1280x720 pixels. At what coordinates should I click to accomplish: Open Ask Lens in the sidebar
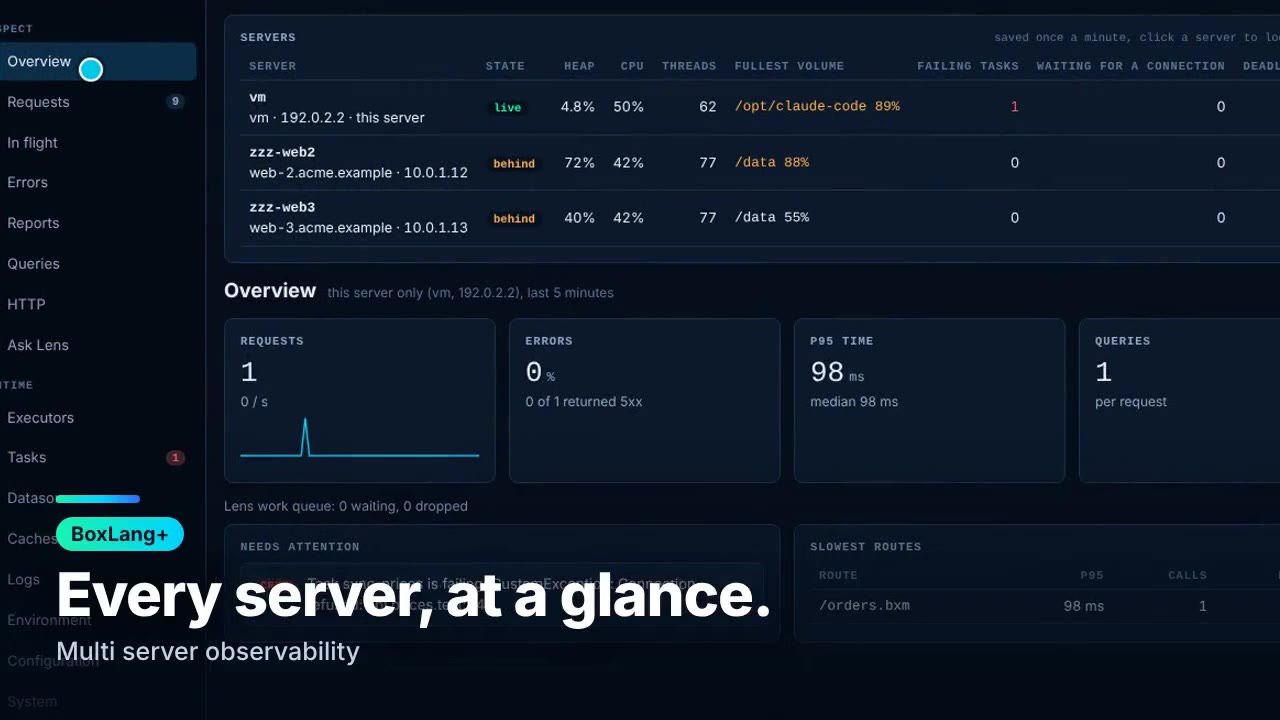pos(38,345)
